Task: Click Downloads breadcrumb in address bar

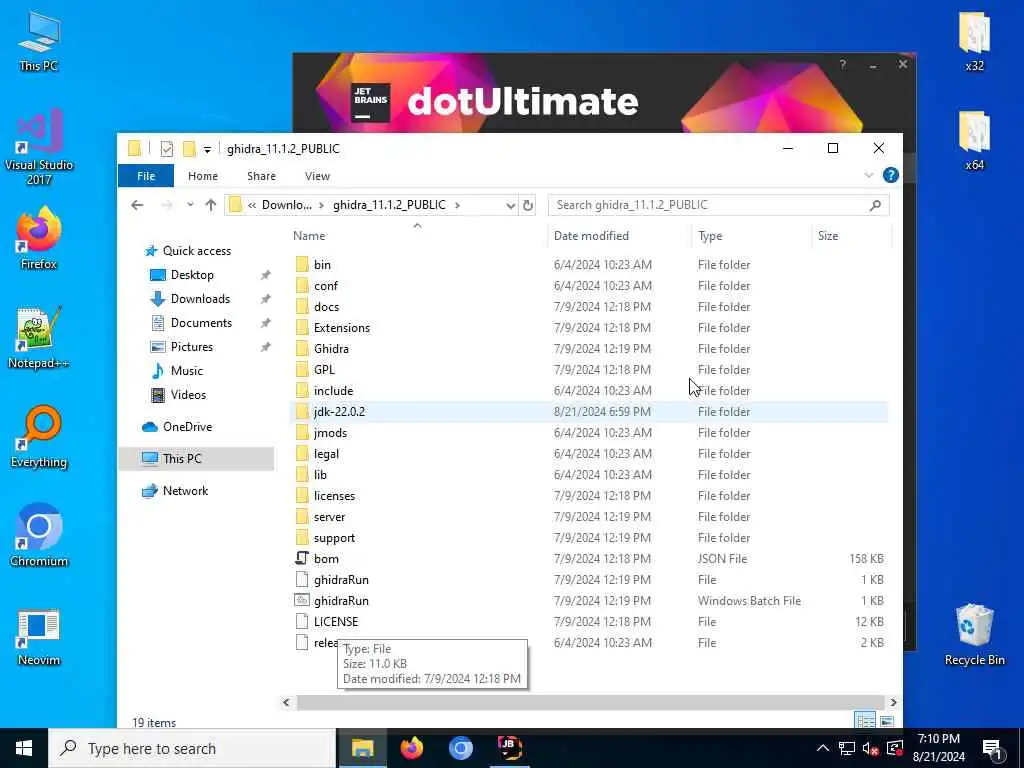Action: (x=287, y=205)
